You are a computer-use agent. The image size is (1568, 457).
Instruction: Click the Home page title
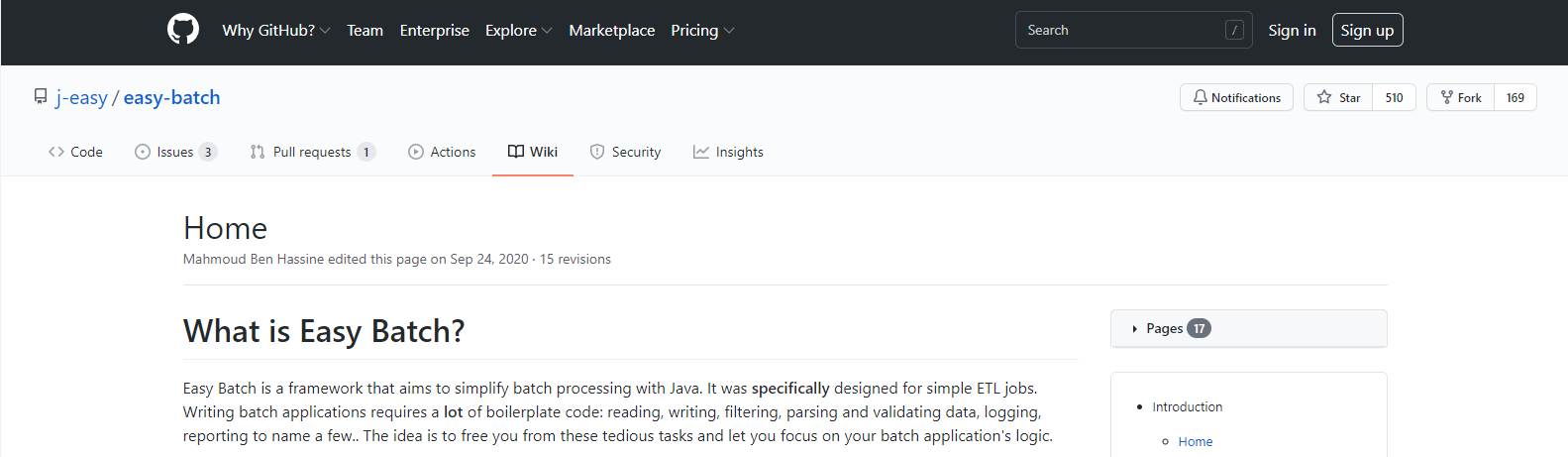pyautogui.click(x=226, y=228)
